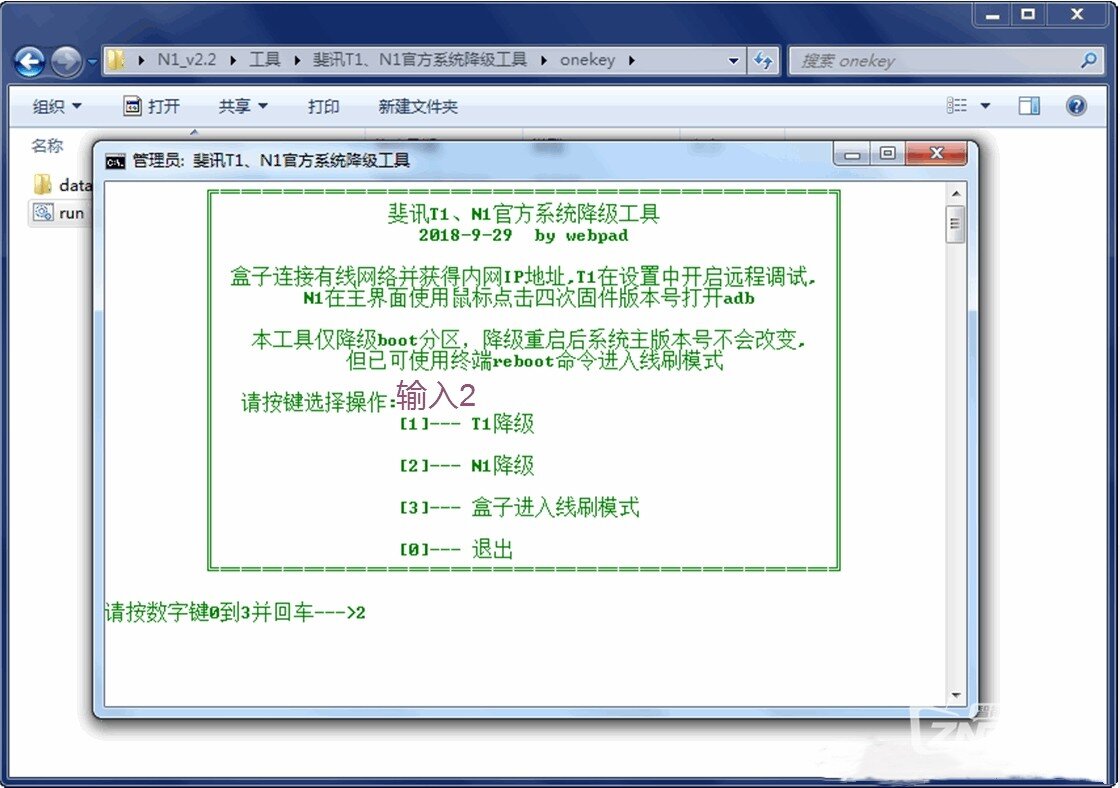Click '2018-9-29 by webpad' text
The height and width of the screenshot is (788, 1120).
tap(523, 235)
